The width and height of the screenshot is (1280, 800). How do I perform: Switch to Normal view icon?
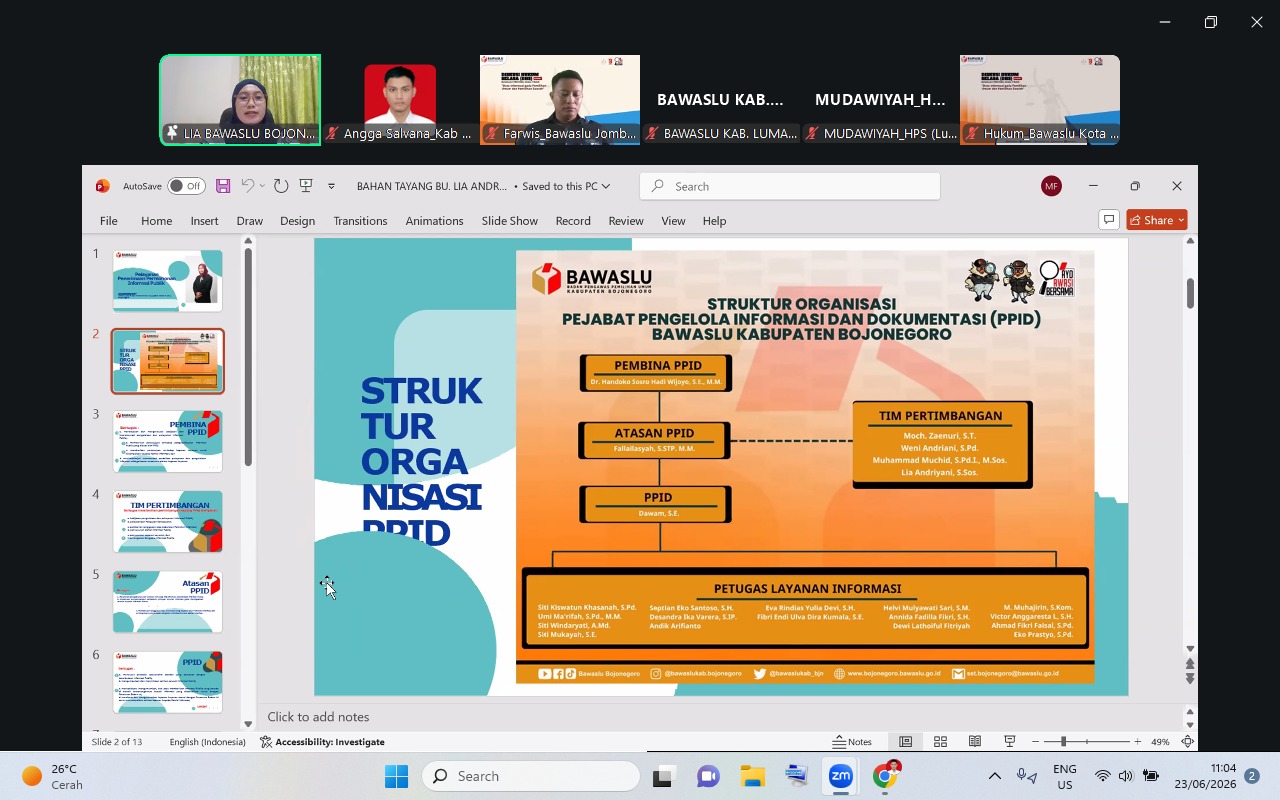[905, 742]
